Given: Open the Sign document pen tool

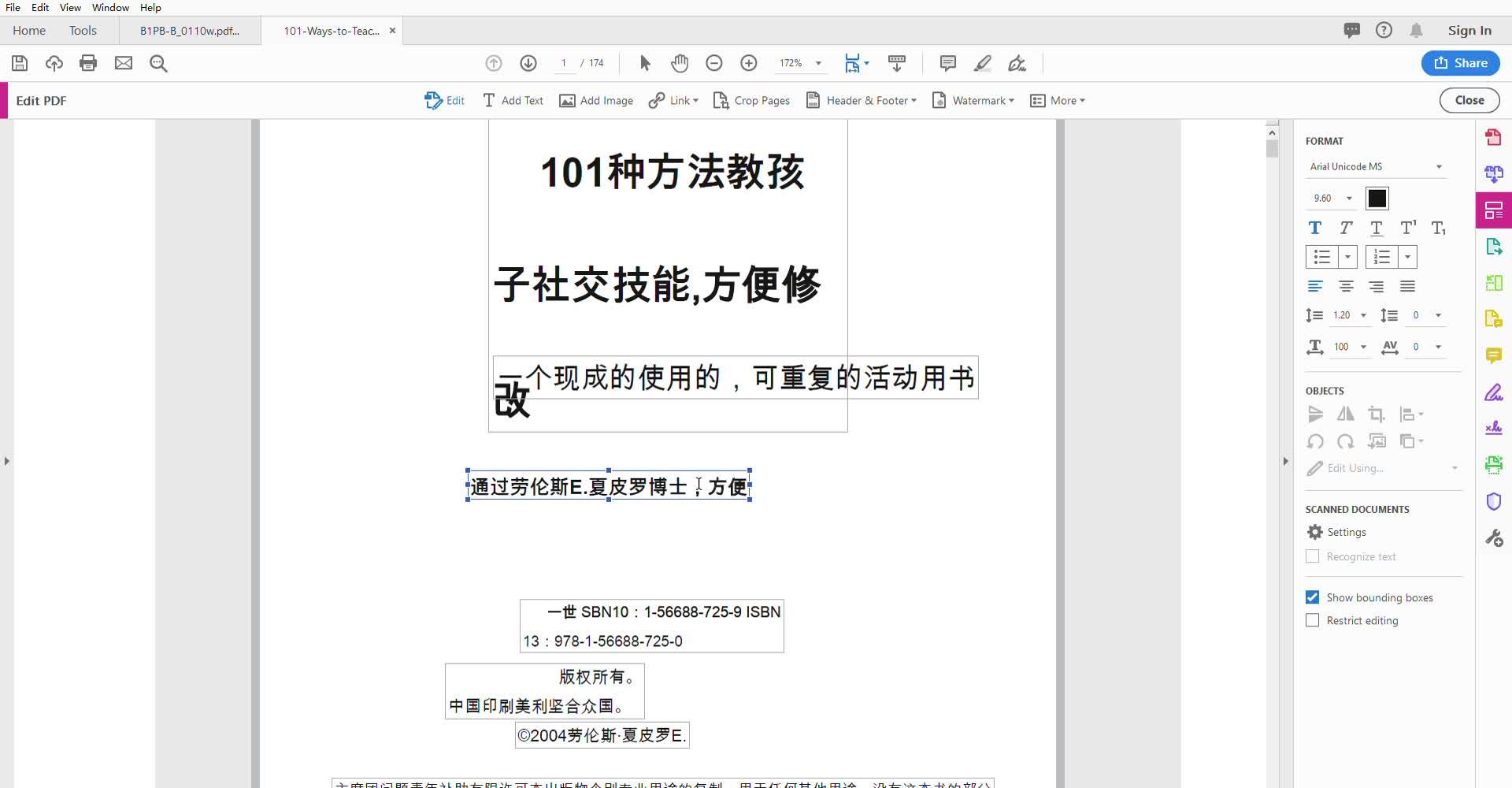Looking at the screenshot, I should 1017,63.
